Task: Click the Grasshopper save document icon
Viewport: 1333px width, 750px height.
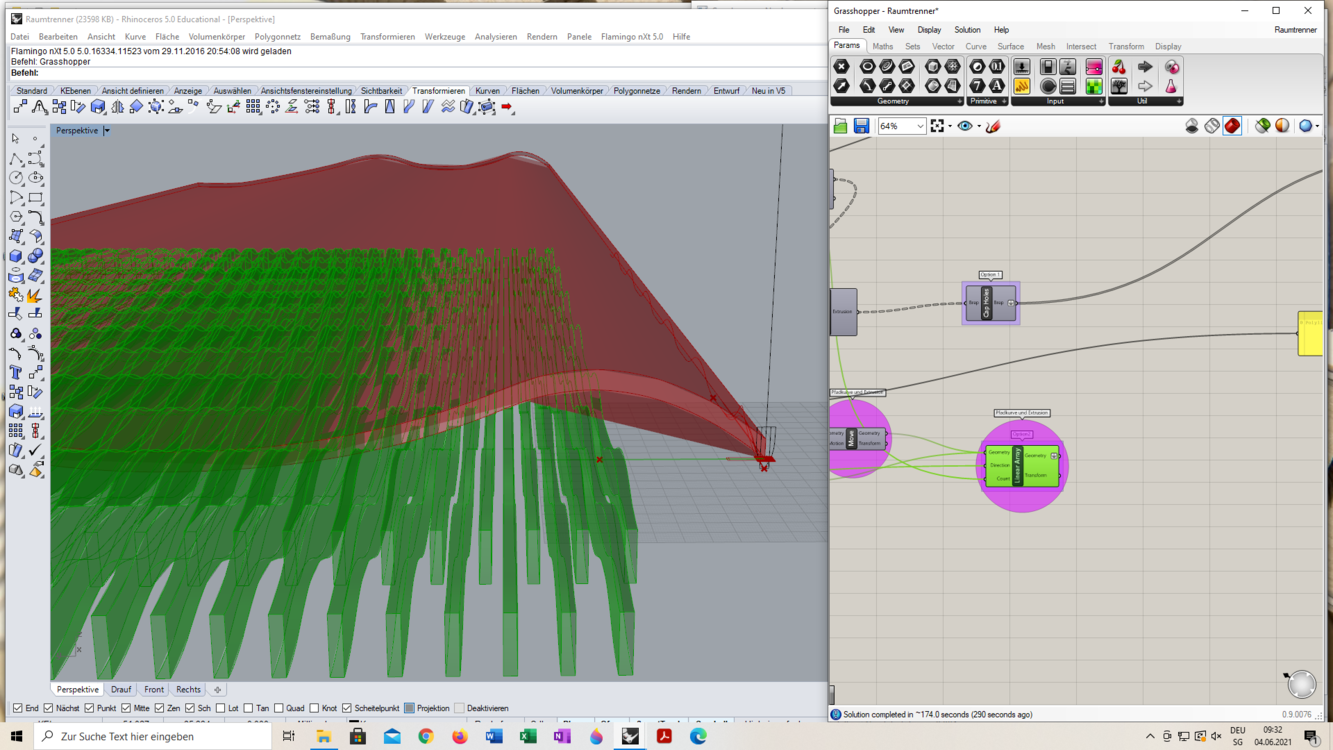Action: pyautogui.click(x=861, y=126)
